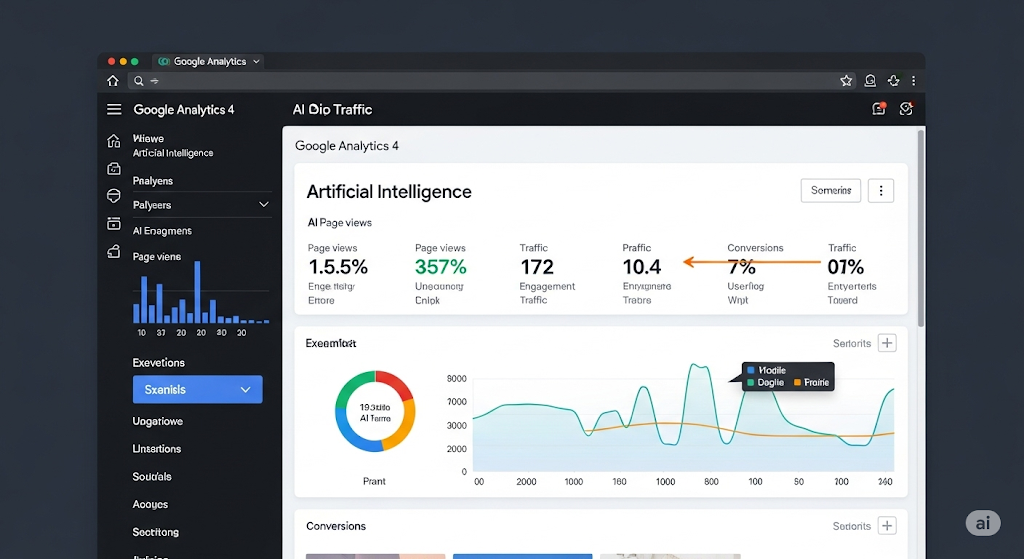Click the Artificial Intelligence card heading

click(389, 192)
